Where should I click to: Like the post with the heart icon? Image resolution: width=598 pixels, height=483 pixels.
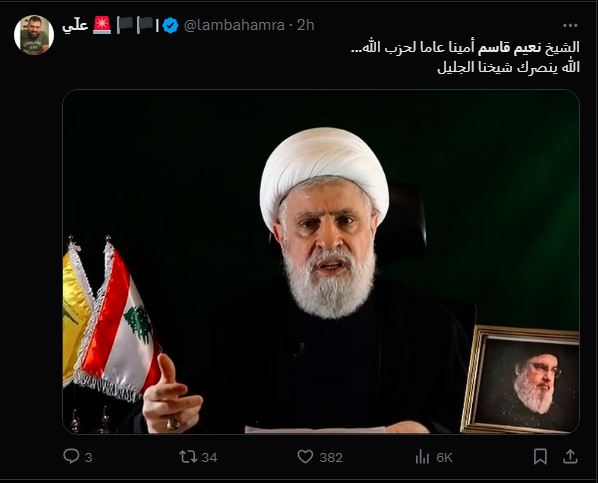pos(305,457)
